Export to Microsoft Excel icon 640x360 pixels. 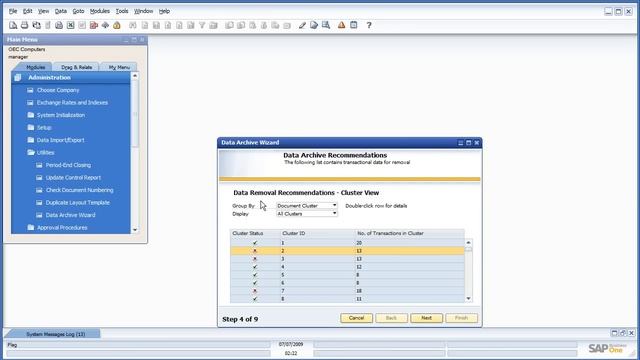pyautogui.click(x=71, y=25)
